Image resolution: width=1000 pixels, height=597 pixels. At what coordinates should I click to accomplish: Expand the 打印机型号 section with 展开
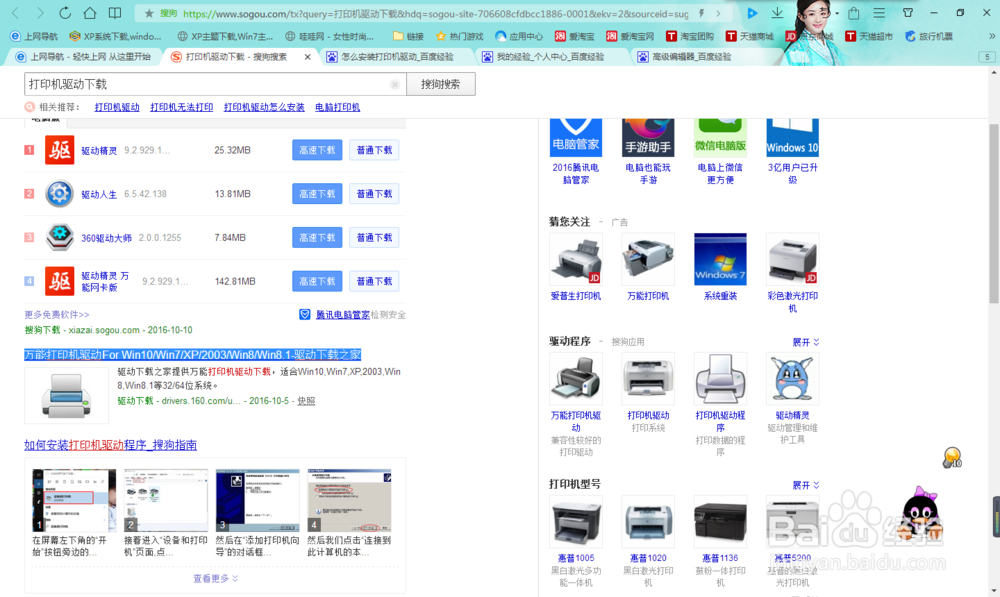coord(805,485)
